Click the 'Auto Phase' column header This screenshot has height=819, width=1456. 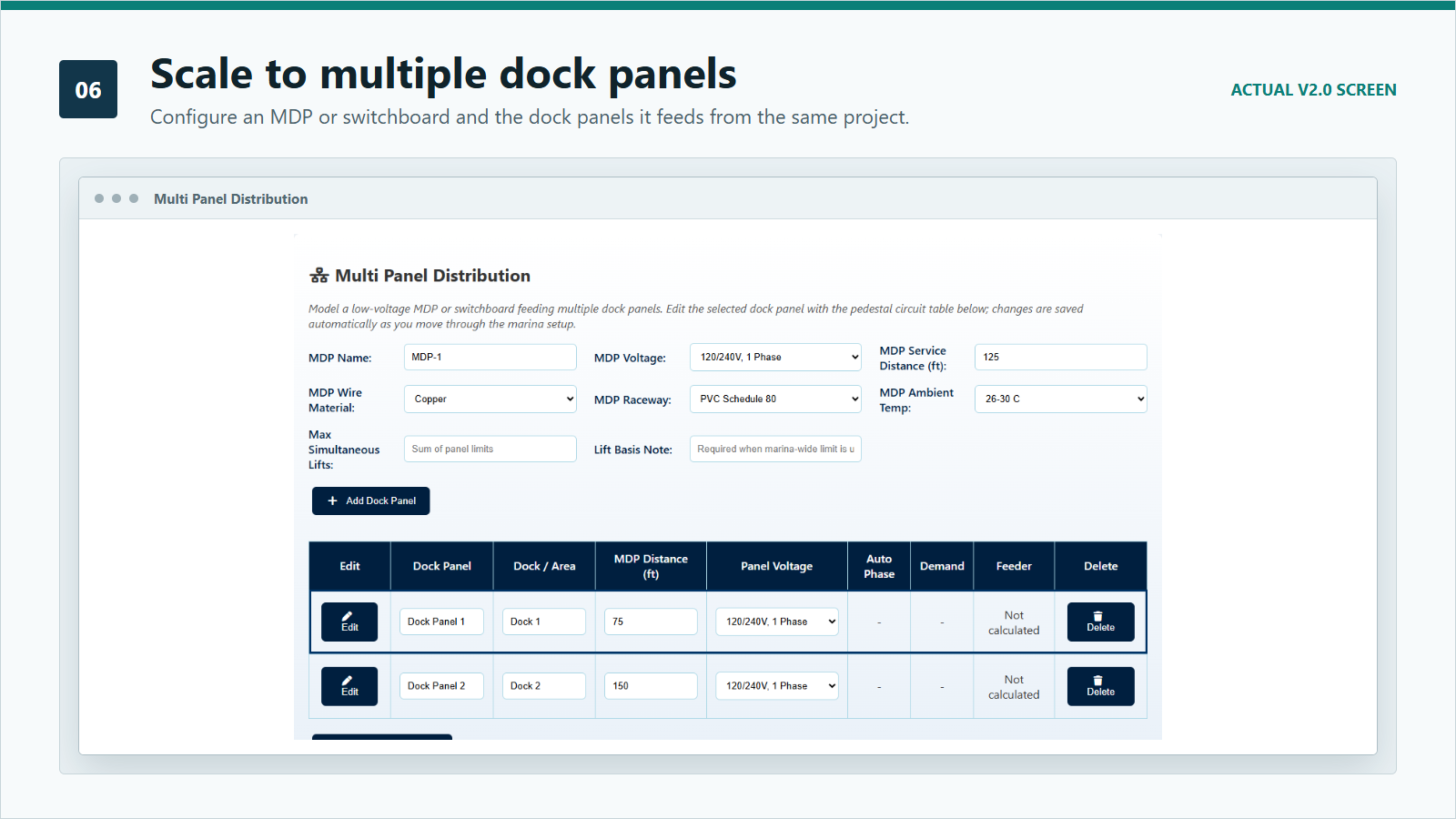879,566
